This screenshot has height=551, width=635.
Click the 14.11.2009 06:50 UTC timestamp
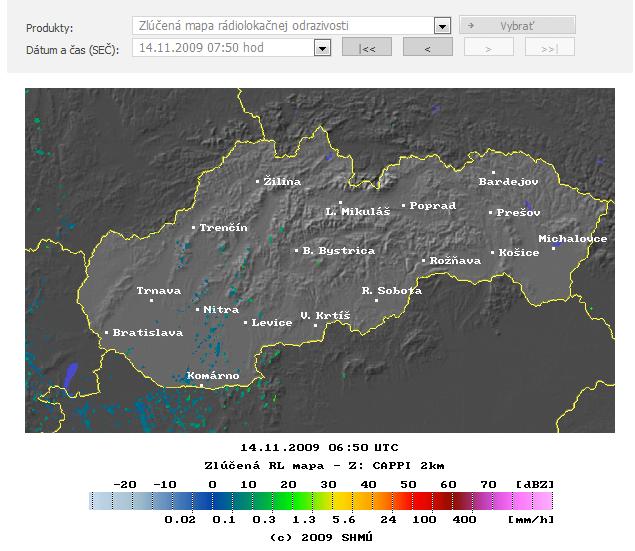pyautogui.click(x=320, y=448)
